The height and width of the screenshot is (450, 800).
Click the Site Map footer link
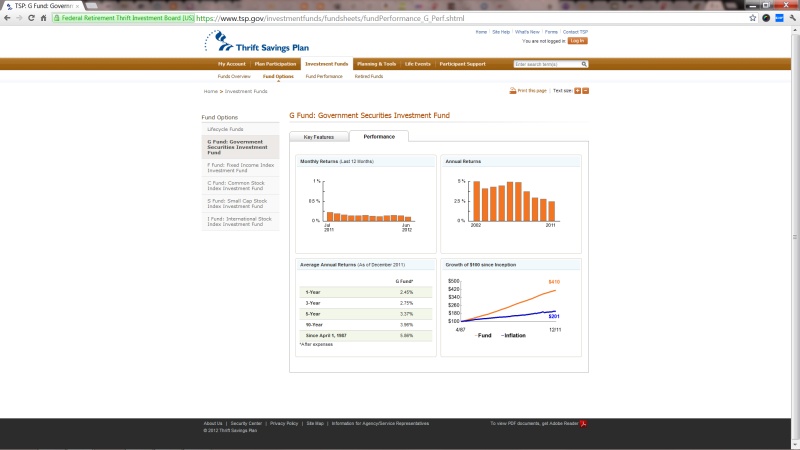click(315, 423)
